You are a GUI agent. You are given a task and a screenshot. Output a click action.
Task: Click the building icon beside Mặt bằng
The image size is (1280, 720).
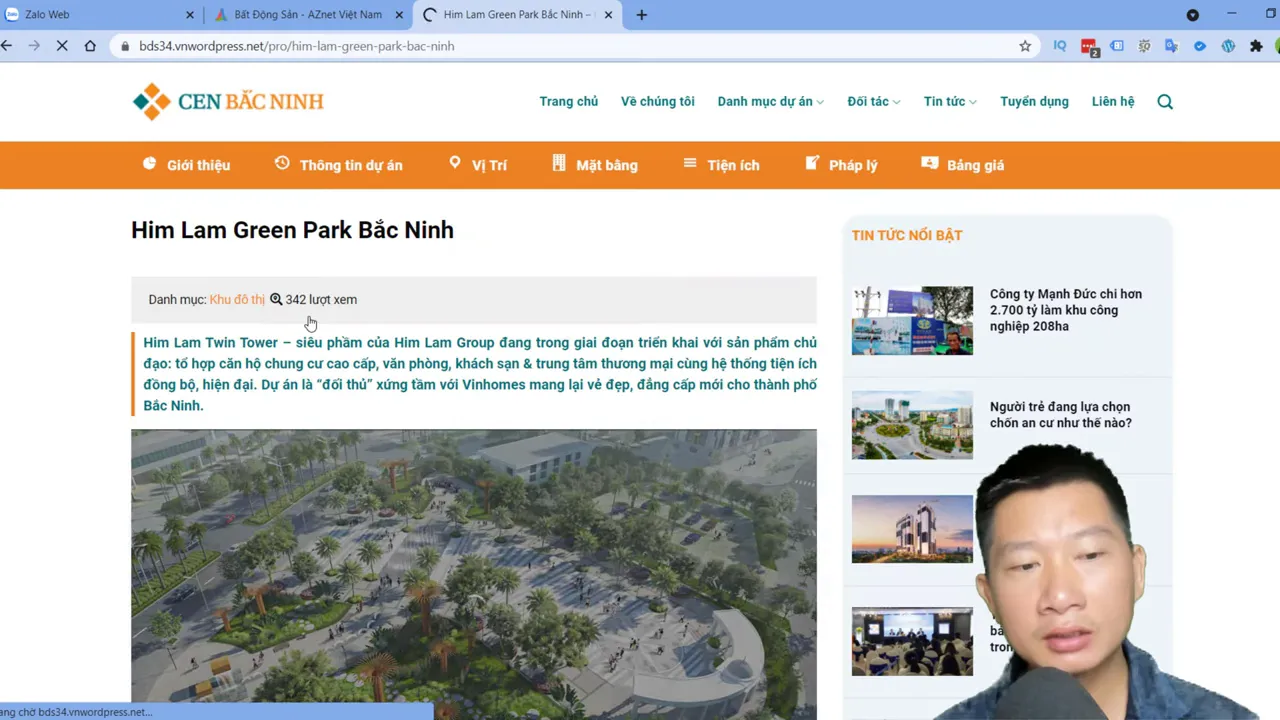coord(559,163)
